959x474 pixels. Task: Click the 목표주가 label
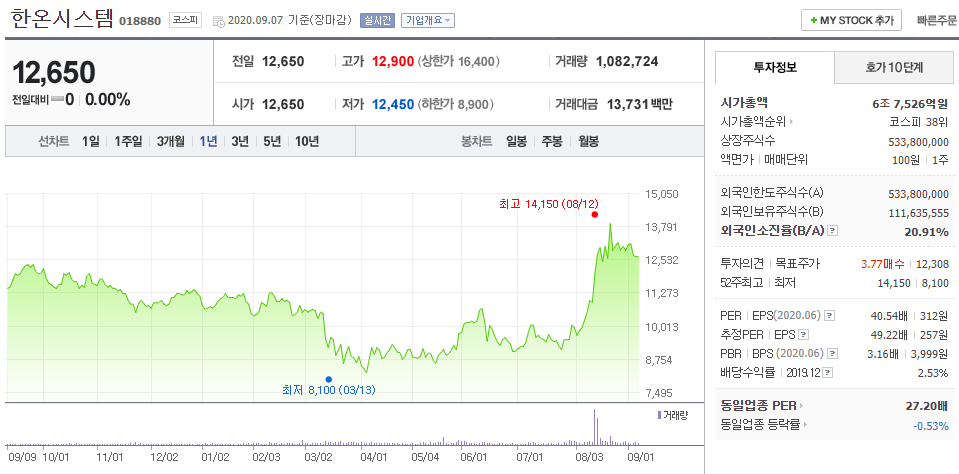point(798,264)
